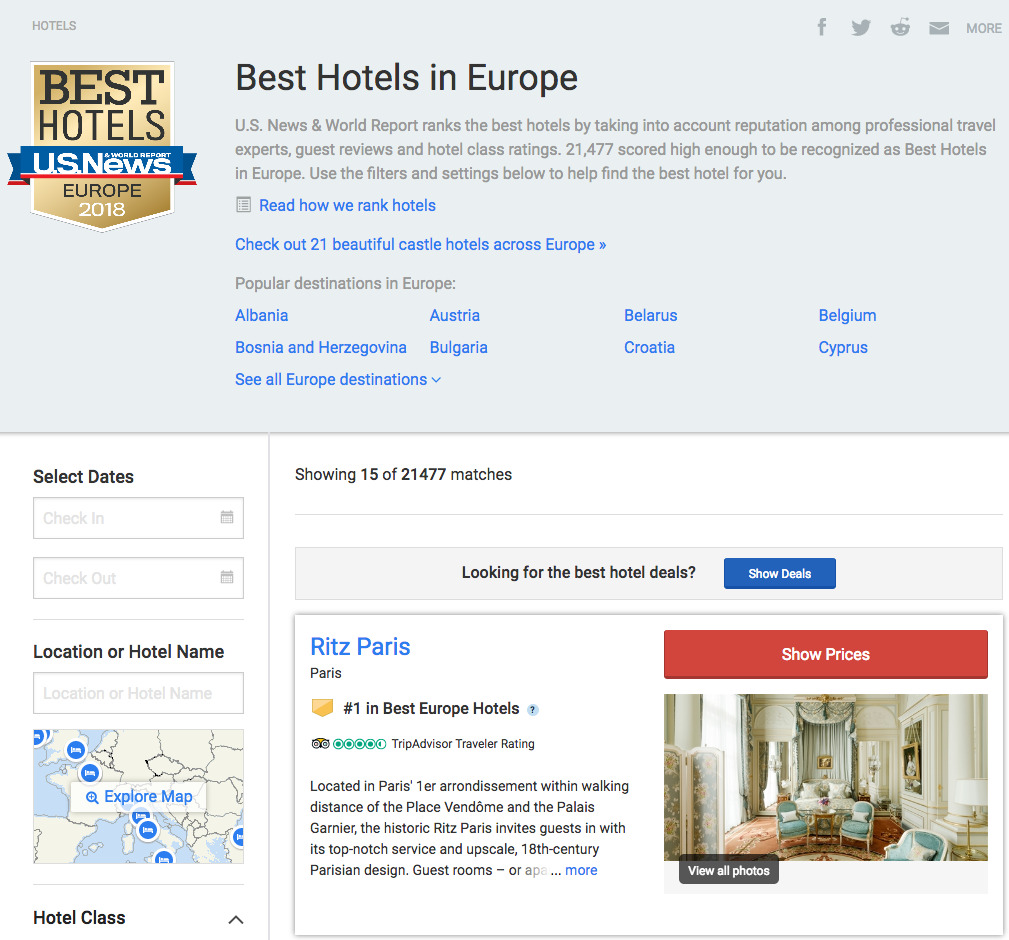Click the Show Deals button

pos(779,573)
